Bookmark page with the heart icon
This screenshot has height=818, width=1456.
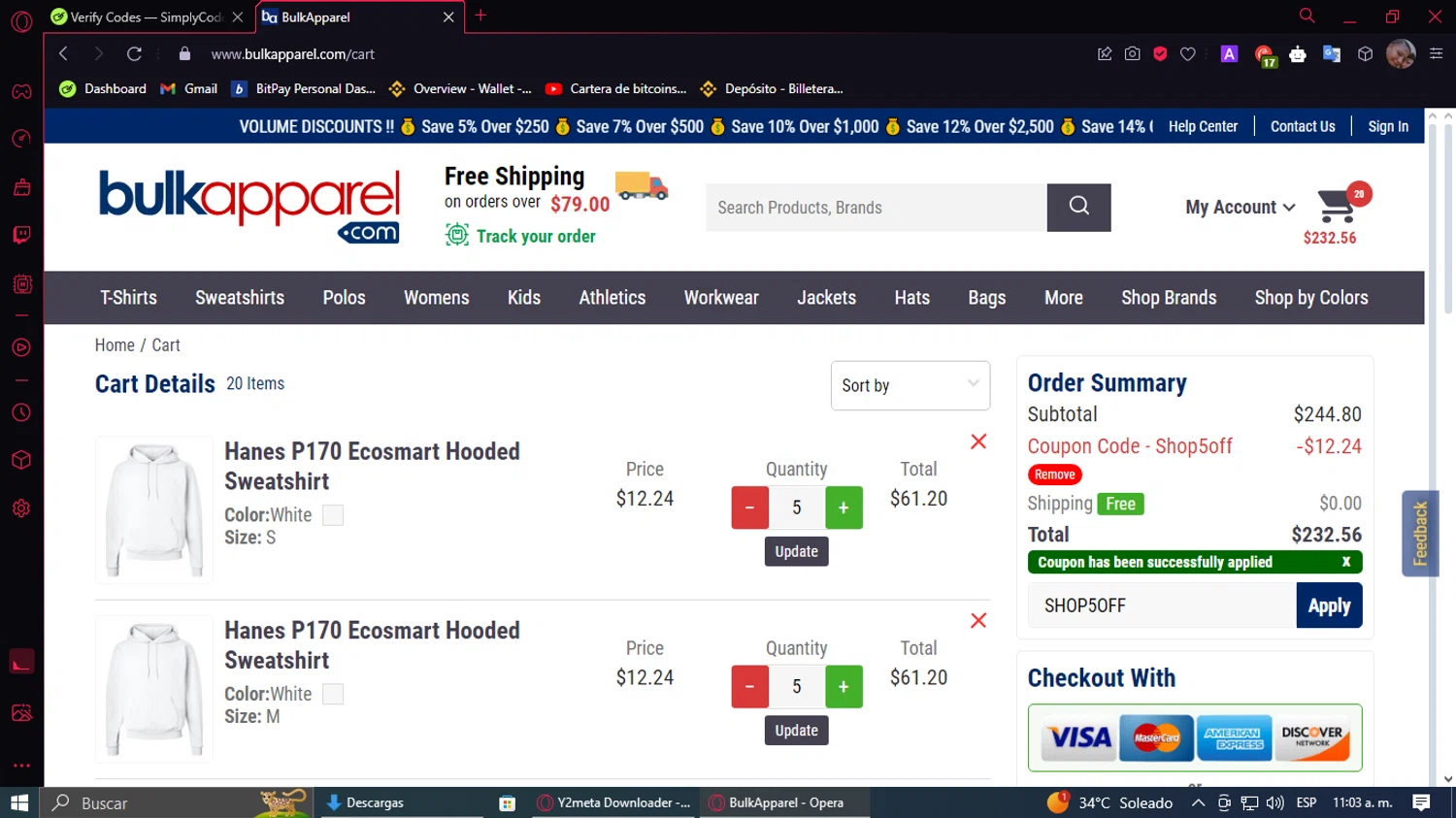[1188, 54]
